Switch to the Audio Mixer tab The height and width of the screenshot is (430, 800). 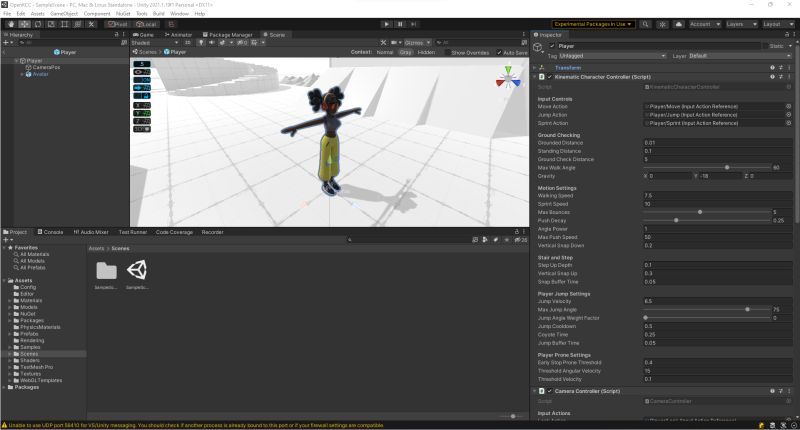(91, 232)
